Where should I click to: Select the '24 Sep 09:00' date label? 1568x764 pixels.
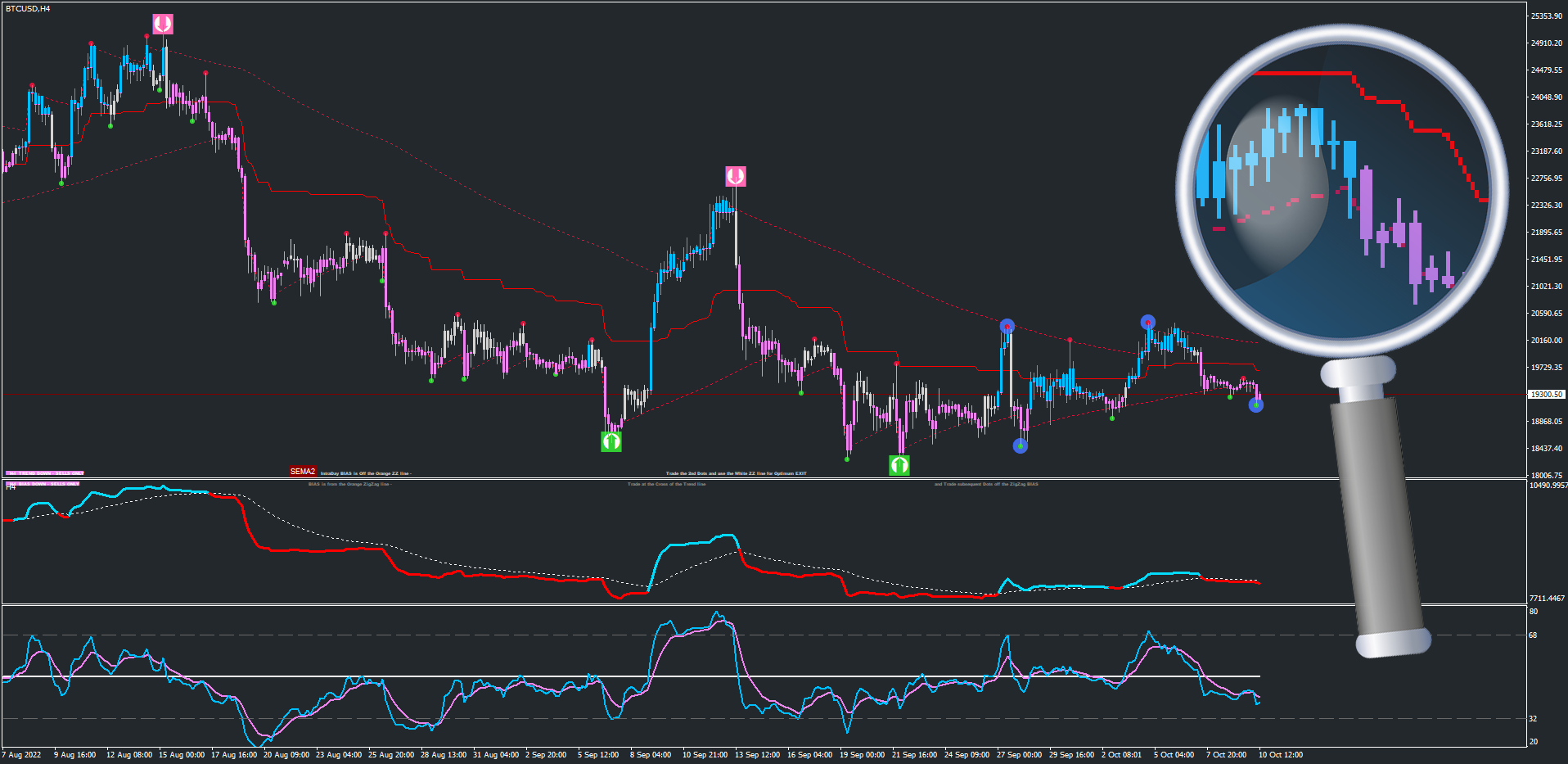click(x=967, y=755)
